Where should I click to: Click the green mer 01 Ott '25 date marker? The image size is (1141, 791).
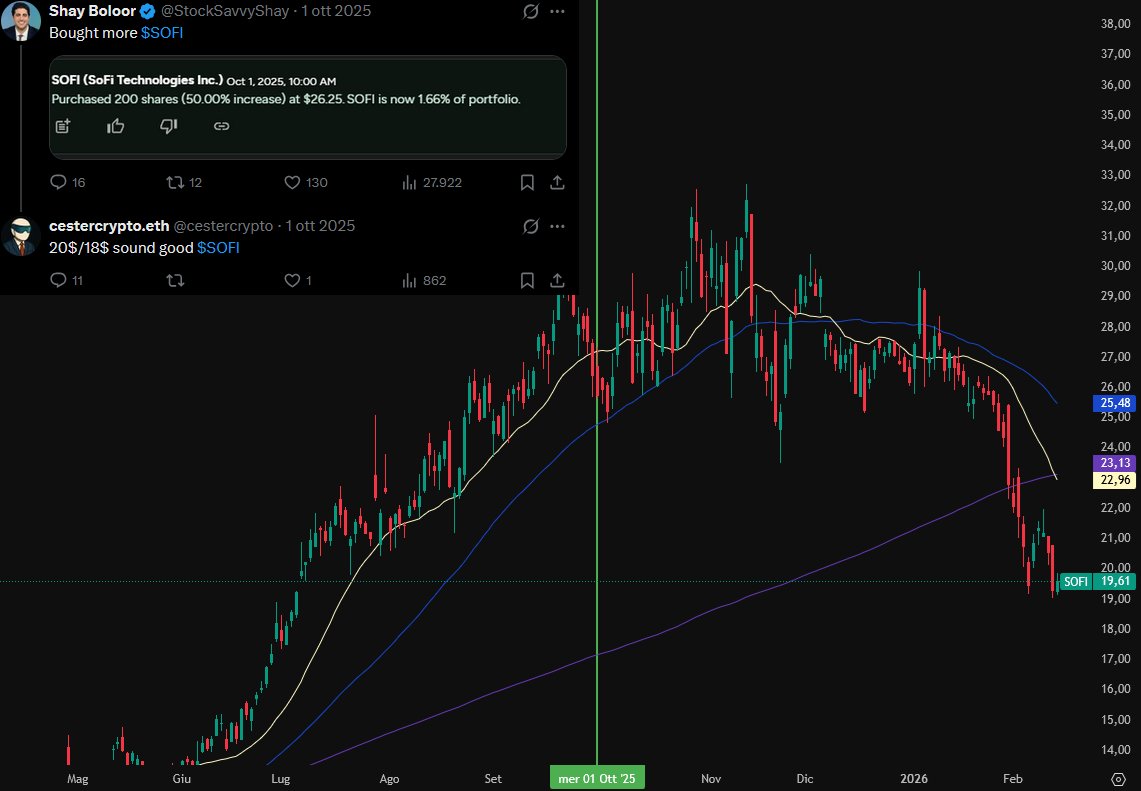tap(597, 776)
